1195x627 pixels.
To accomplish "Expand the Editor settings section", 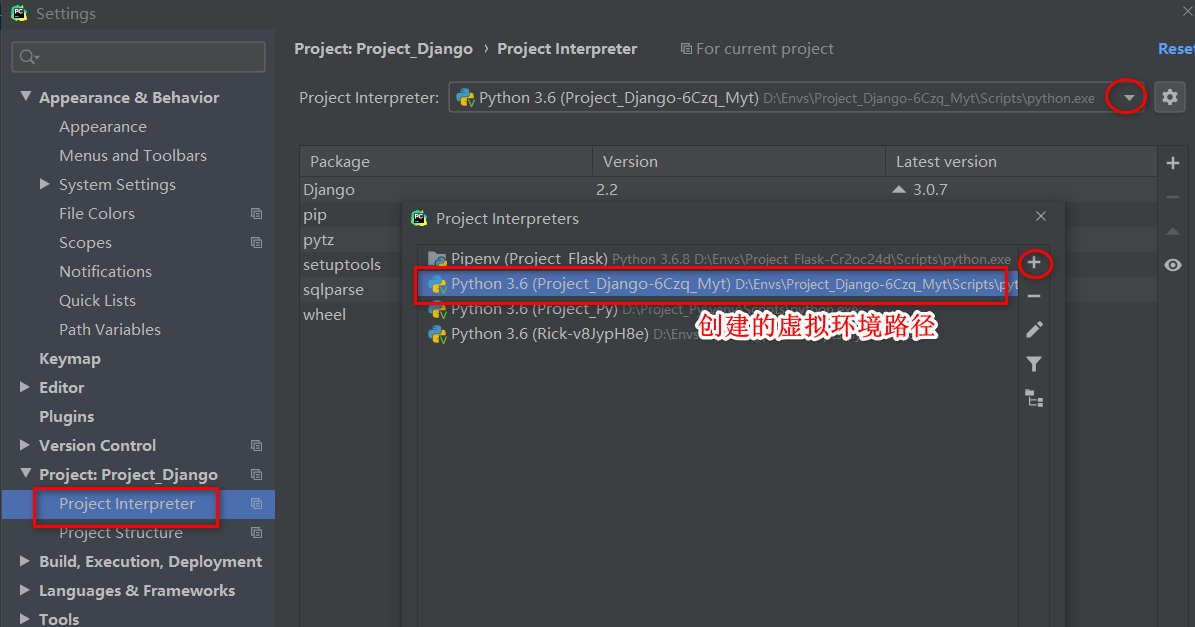I will click(25, 387).
